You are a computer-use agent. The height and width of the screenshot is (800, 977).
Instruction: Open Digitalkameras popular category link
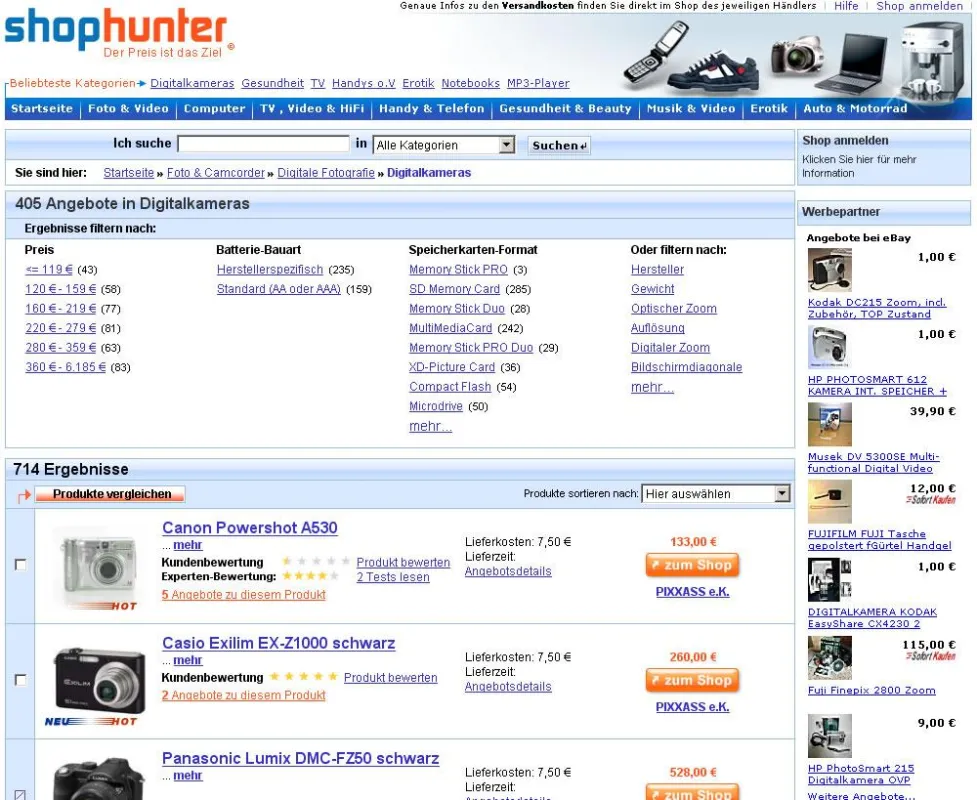(192, 83)
